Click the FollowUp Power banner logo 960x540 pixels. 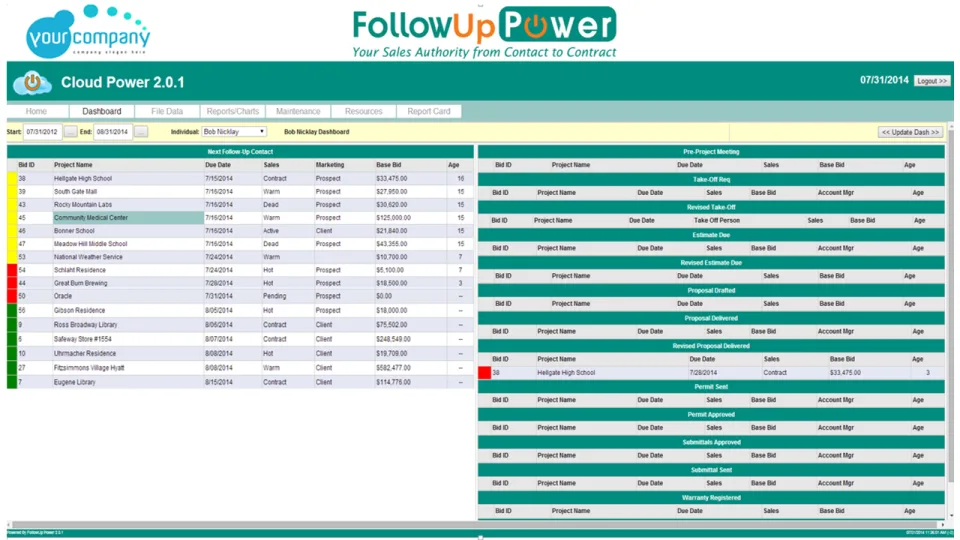point(484,32)
